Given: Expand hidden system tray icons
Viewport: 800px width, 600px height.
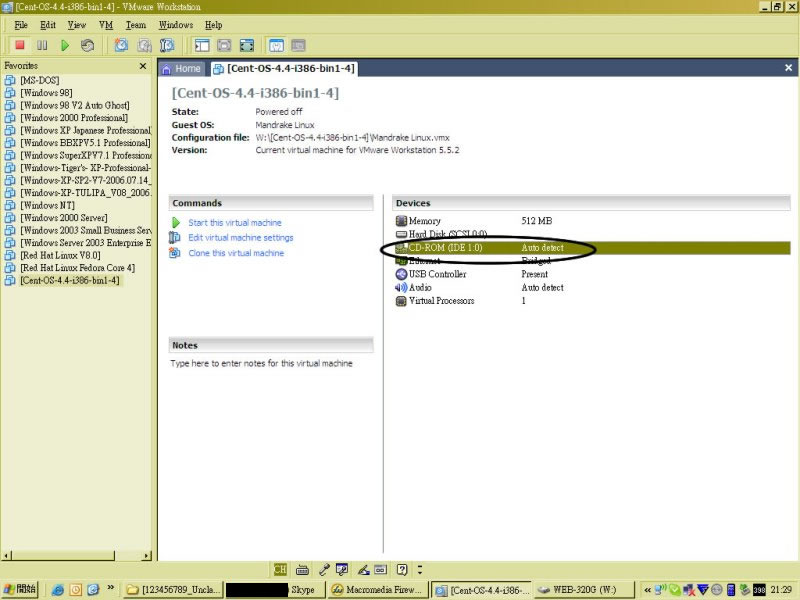Looking at the screenshot, I should click(x=647, y=590).
